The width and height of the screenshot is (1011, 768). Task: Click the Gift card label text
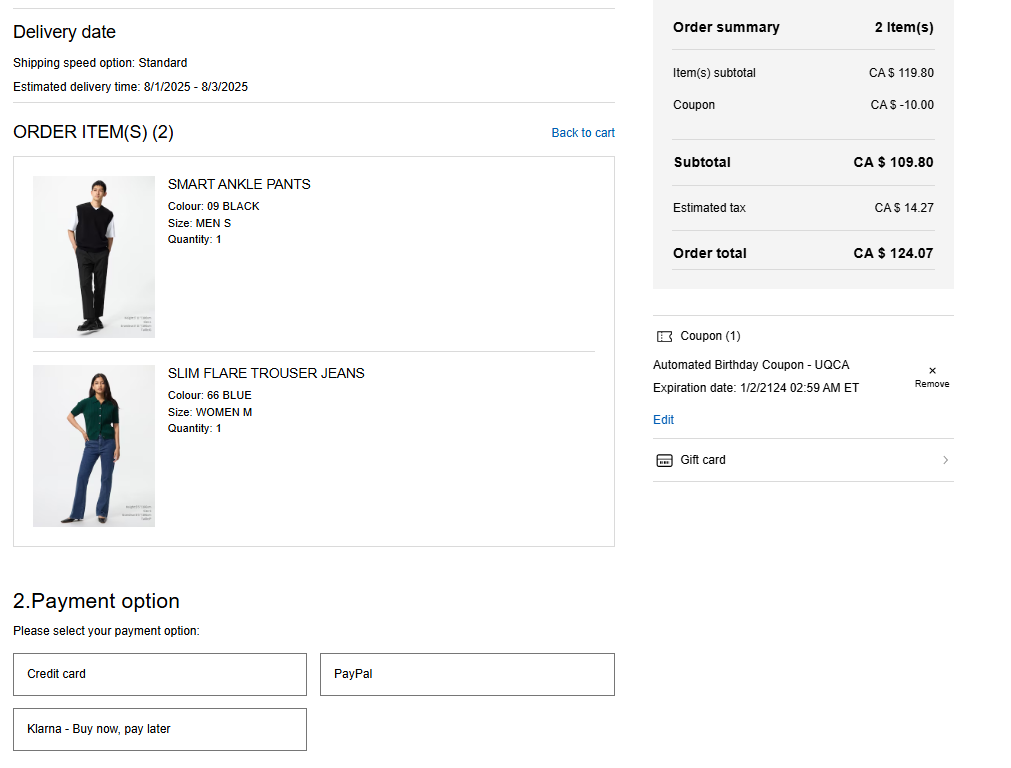703,460
